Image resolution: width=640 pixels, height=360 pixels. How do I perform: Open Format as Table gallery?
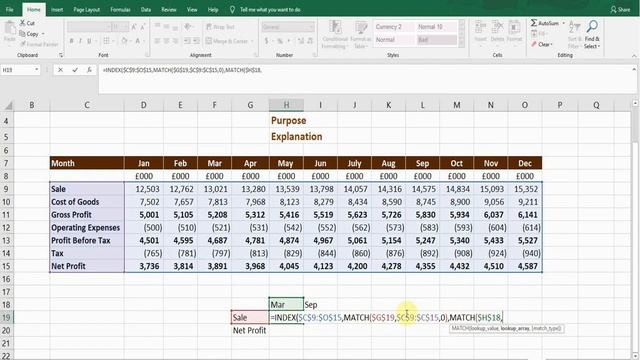360,34
